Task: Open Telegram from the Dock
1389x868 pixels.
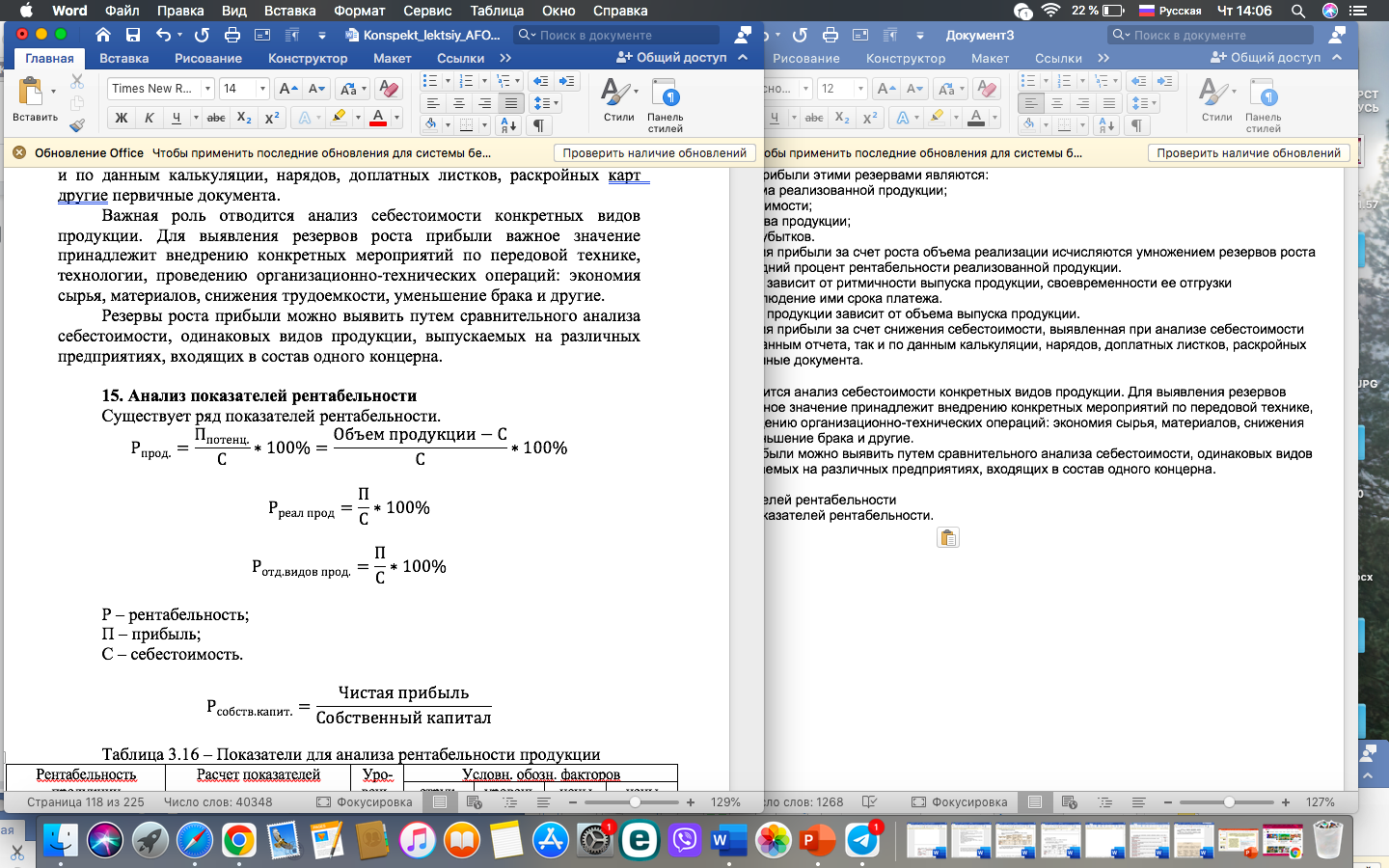Action: pyautogui.click(x=862, y=840)
